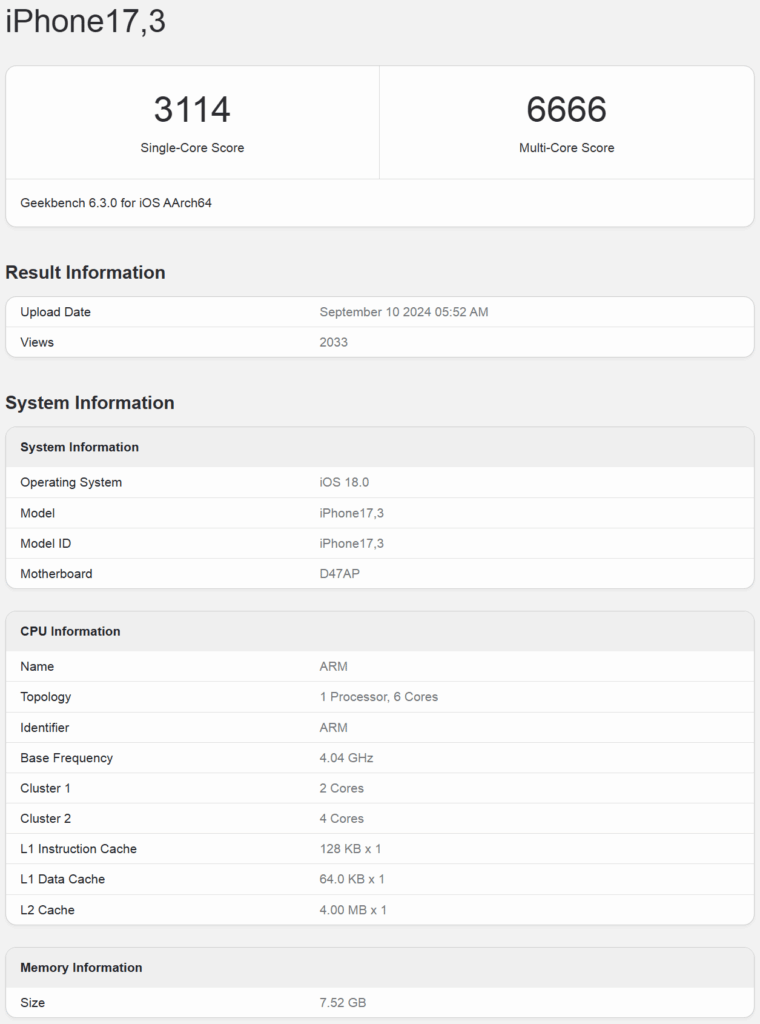Select the upload date September 10 2024 value
The width and height of the screenshot is (760, 1024).
(404, 312)
